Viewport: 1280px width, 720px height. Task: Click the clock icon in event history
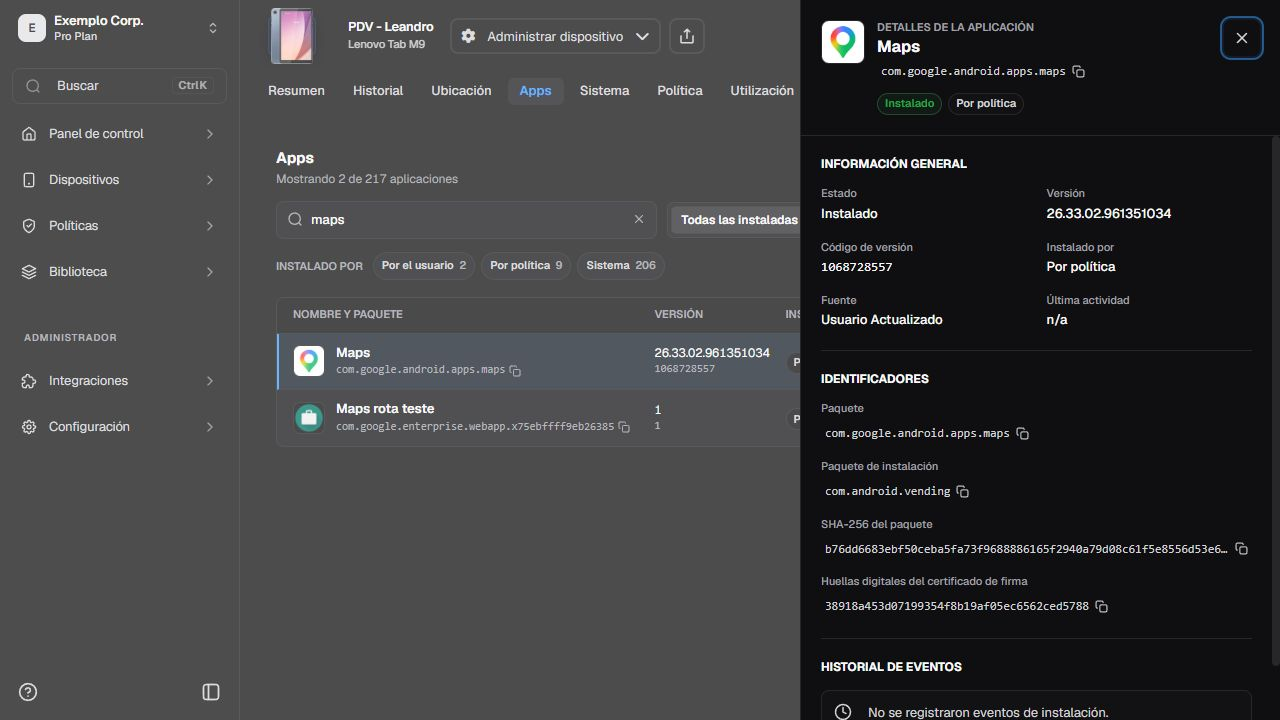click(843, 712)
